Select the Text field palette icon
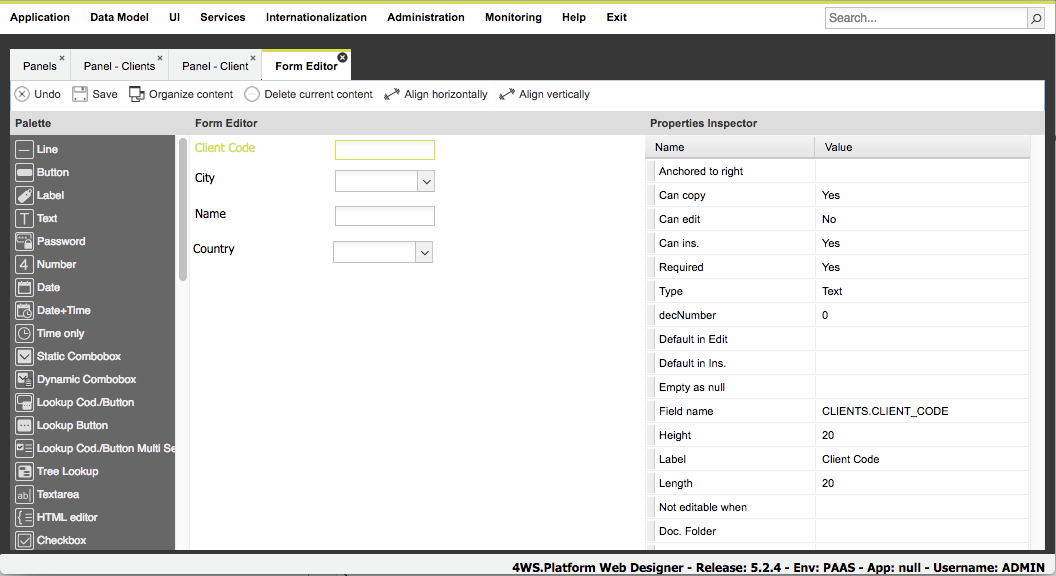 pos(24,218)
